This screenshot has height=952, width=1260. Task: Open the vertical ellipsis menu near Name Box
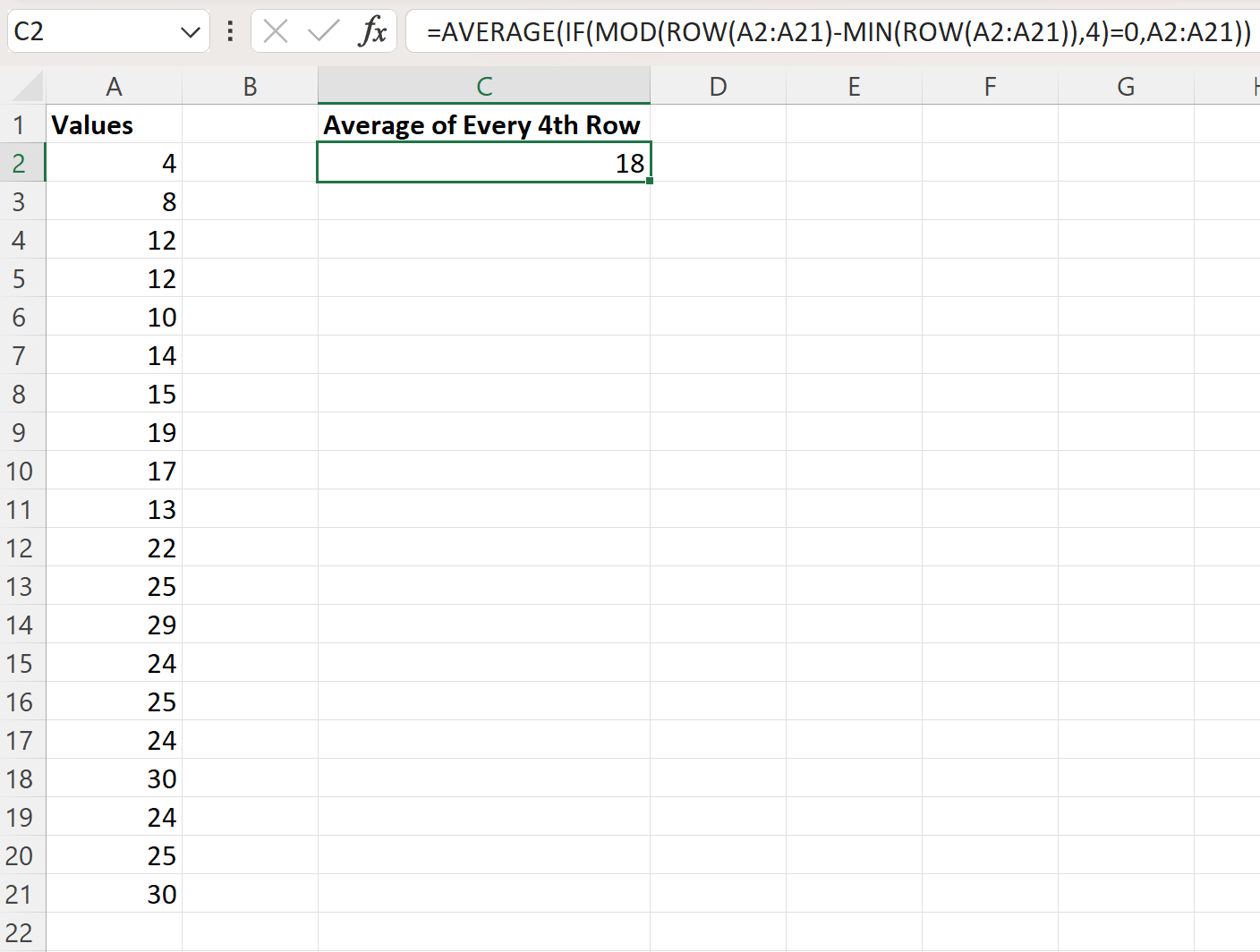click(x=229, y=31)
